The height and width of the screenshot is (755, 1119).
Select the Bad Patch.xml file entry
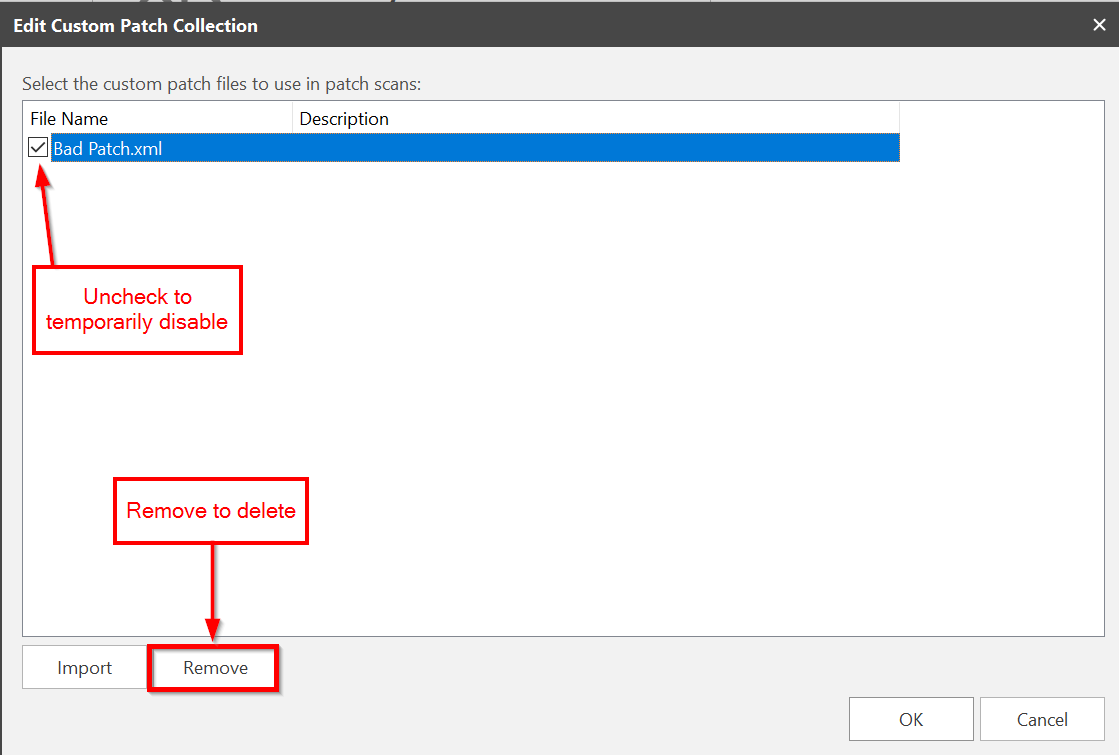click(108, 149)
